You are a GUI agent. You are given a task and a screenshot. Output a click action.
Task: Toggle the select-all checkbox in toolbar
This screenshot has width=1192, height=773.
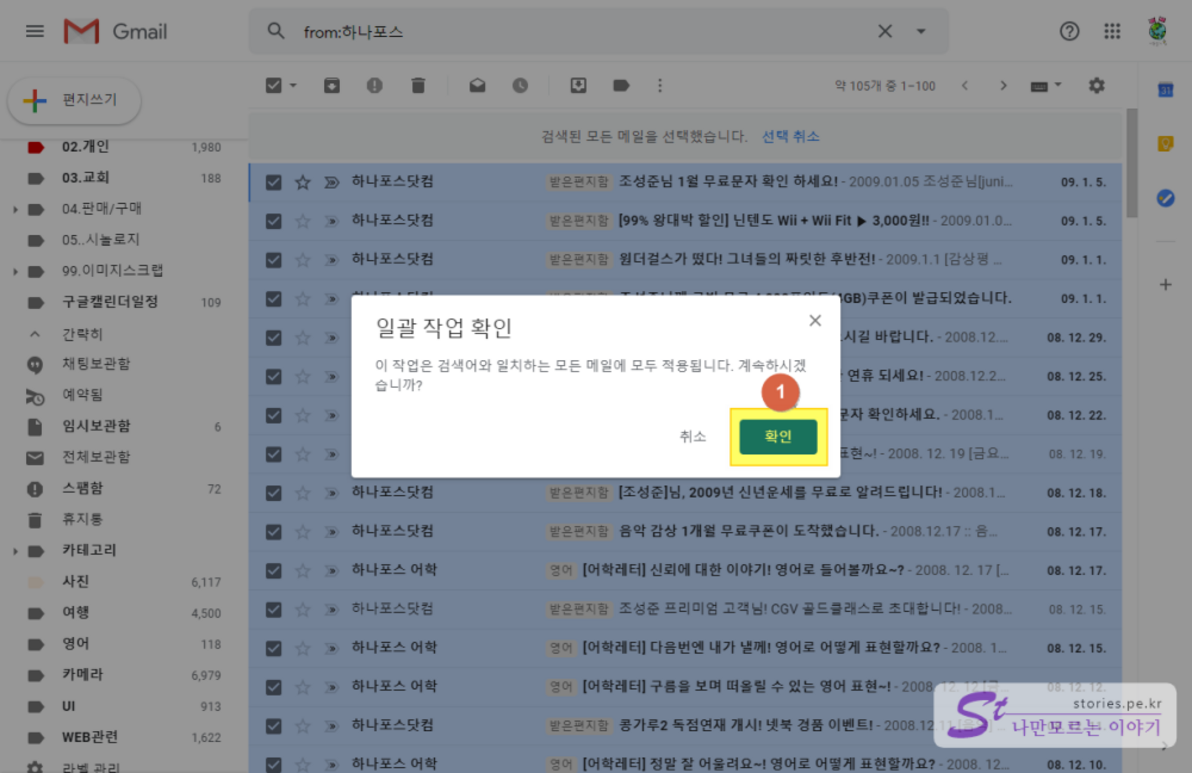point(274,86)
